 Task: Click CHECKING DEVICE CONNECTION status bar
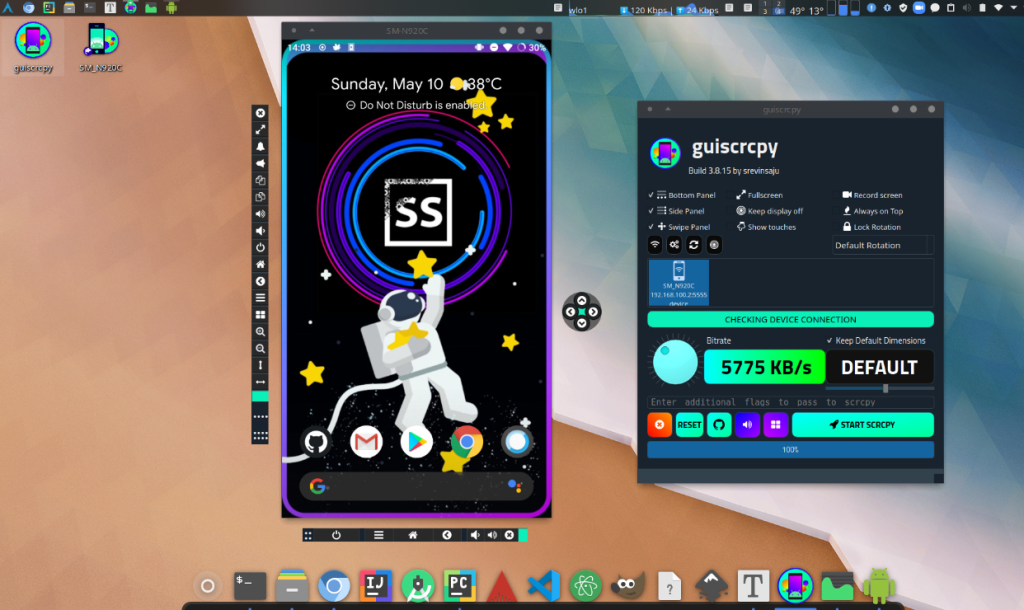(x=790, y=319)
